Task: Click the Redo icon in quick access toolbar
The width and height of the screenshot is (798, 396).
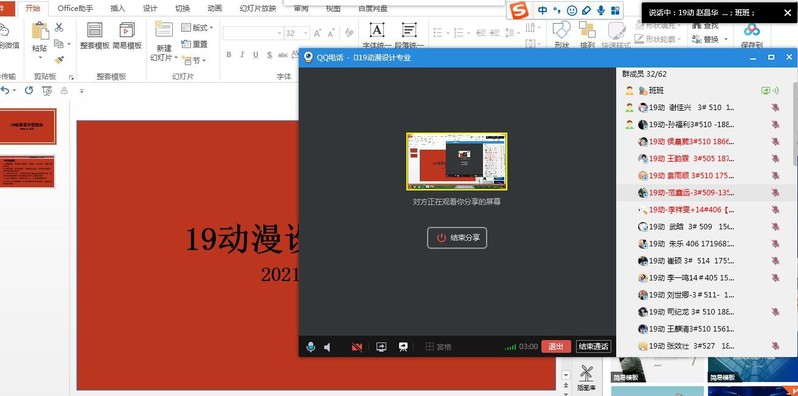Action: tap(29, 91)
